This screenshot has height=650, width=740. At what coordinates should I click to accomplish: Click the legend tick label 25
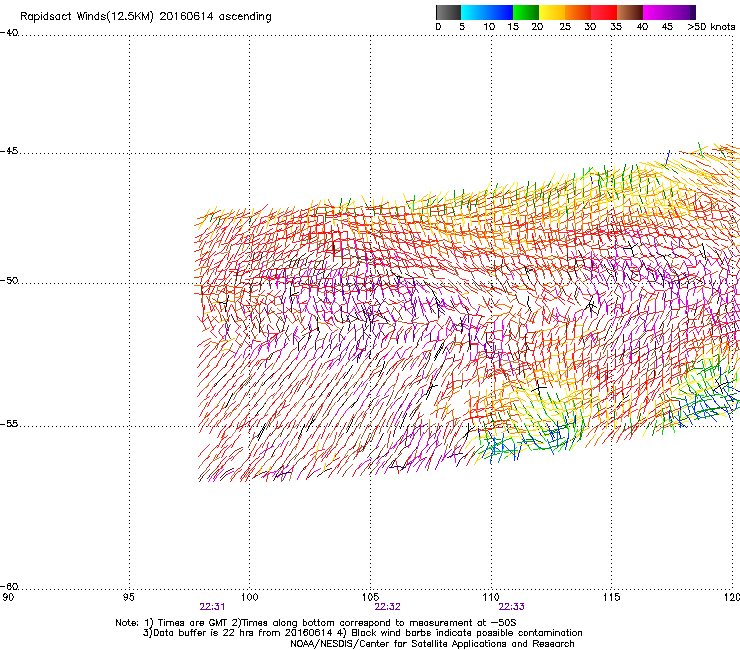pos(565,27)
